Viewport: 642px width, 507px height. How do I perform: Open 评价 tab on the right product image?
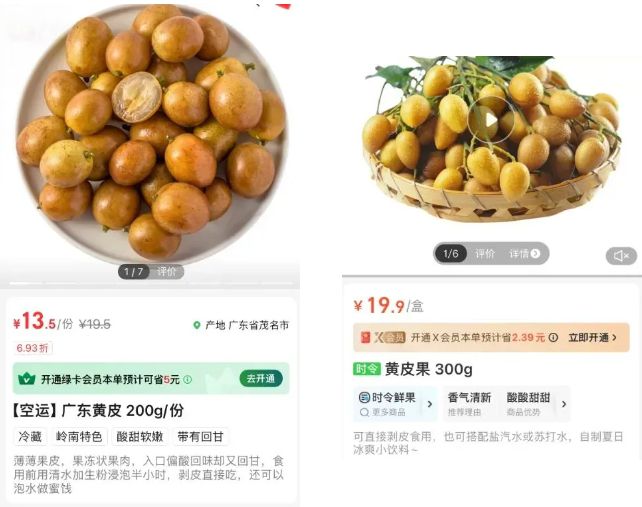[x=485, y=254]
